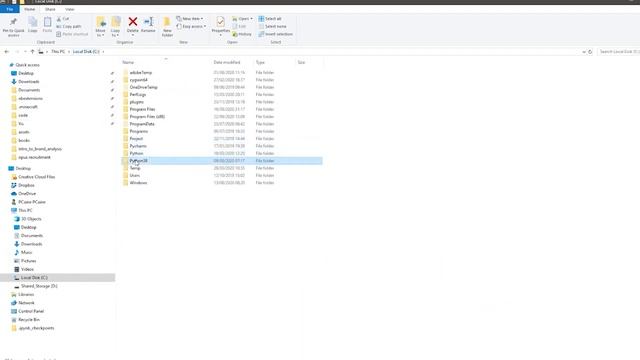Viewport: 640px width, 360px height.
Task: Click Cut in the Clipboard group
Action: 63,19
